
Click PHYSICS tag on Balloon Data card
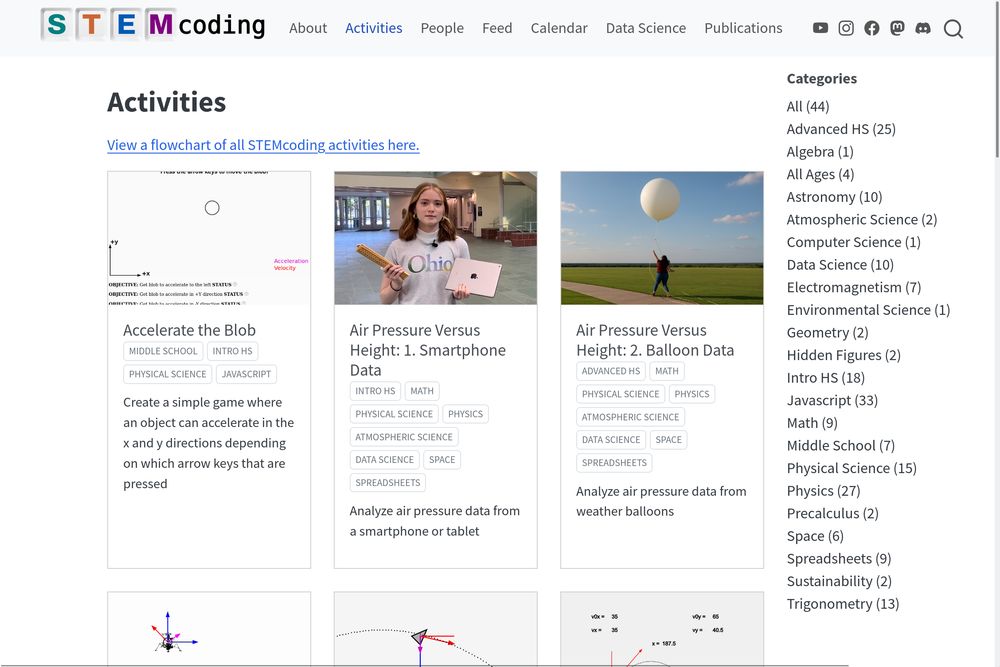point(691,394)
